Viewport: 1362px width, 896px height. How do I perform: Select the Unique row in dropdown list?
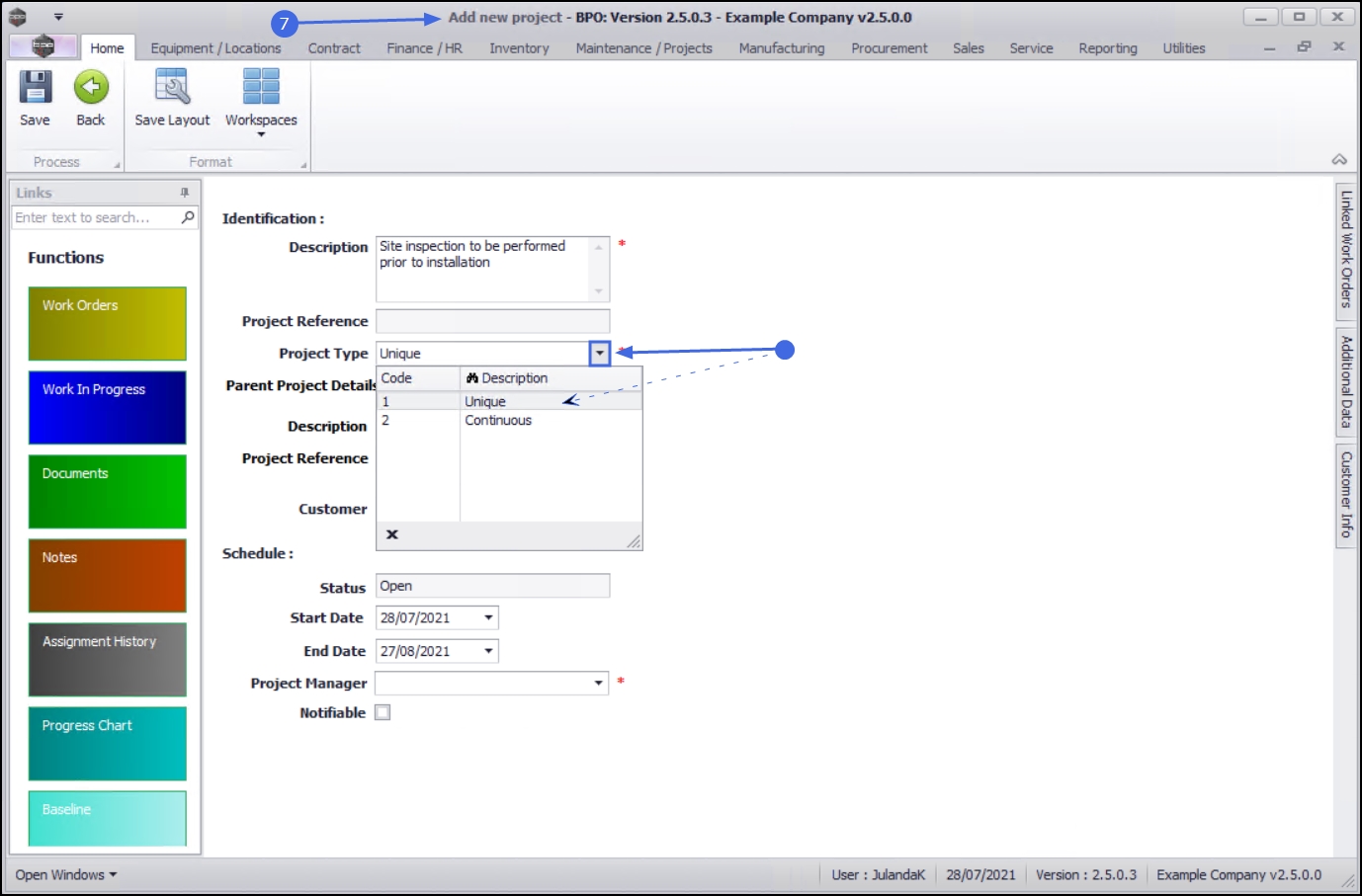(x=509, y=402)
